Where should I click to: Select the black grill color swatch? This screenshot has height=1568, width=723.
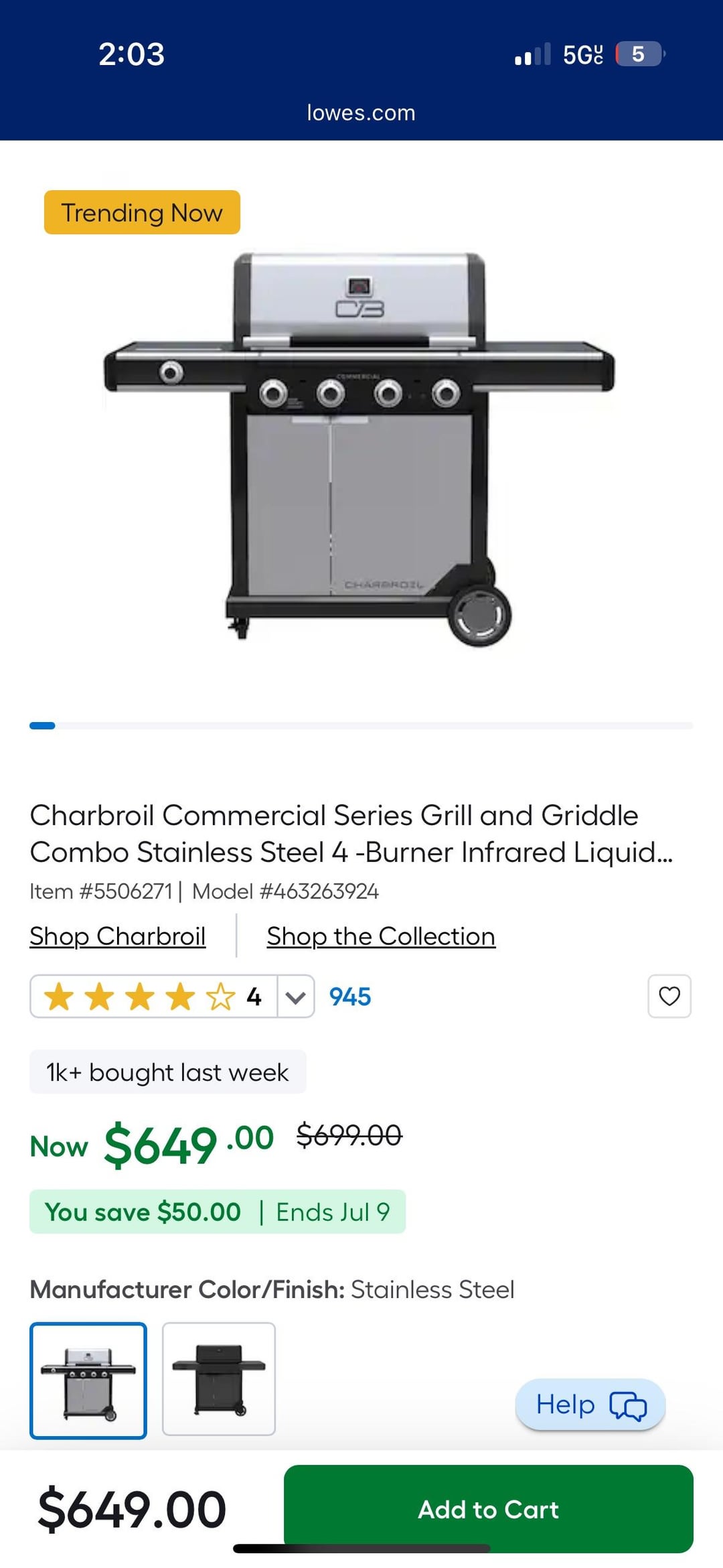[219, 1379]
